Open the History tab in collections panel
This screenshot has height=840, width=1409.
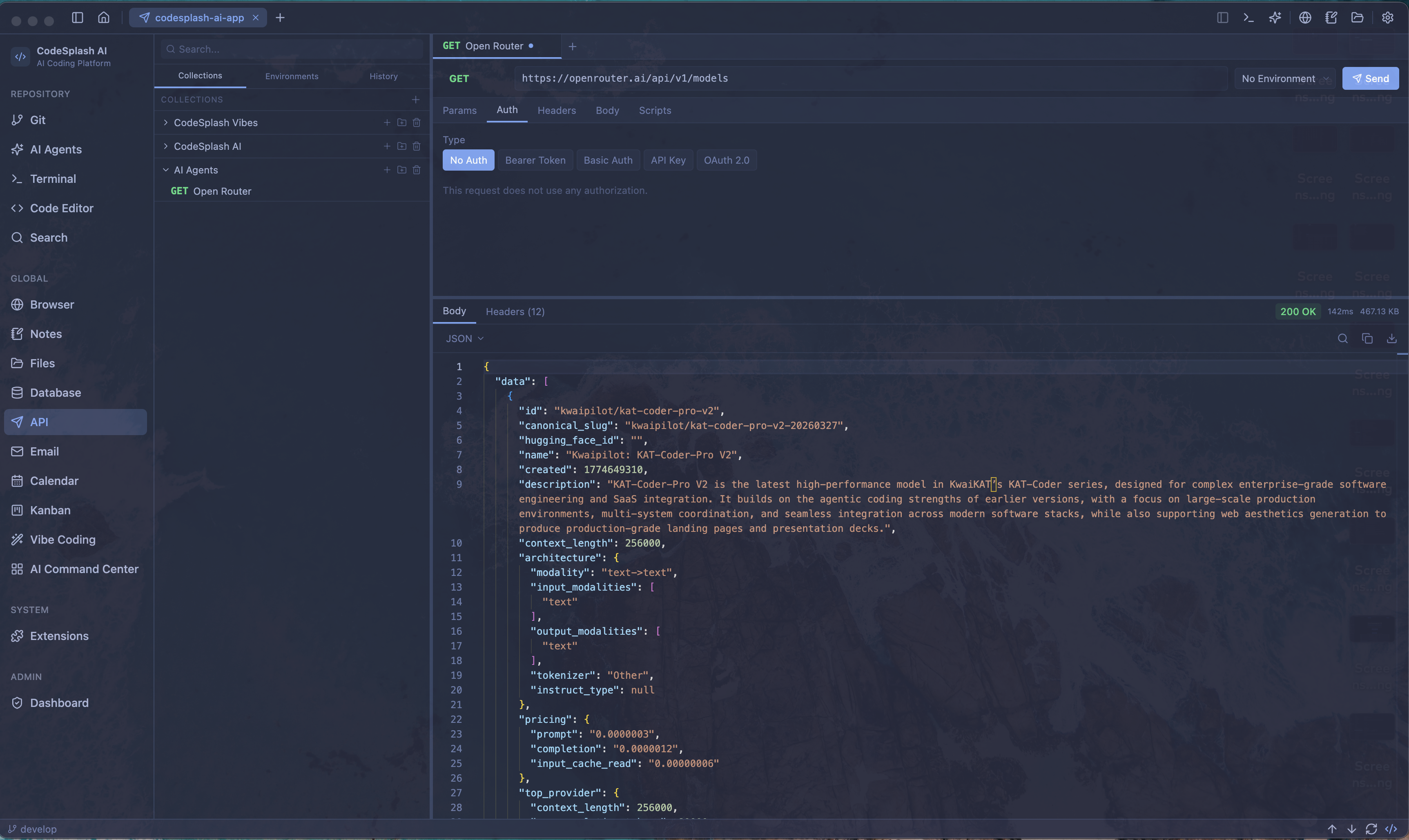(383, 76)
